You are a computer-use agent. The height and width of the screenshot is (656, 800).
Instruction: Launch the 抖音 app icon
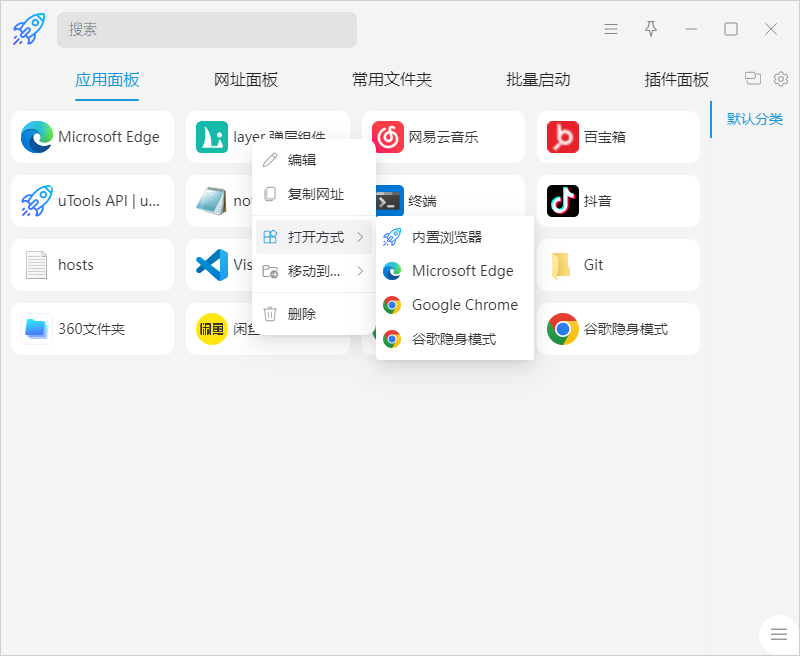pyautogui.click(x=563, y=201)
